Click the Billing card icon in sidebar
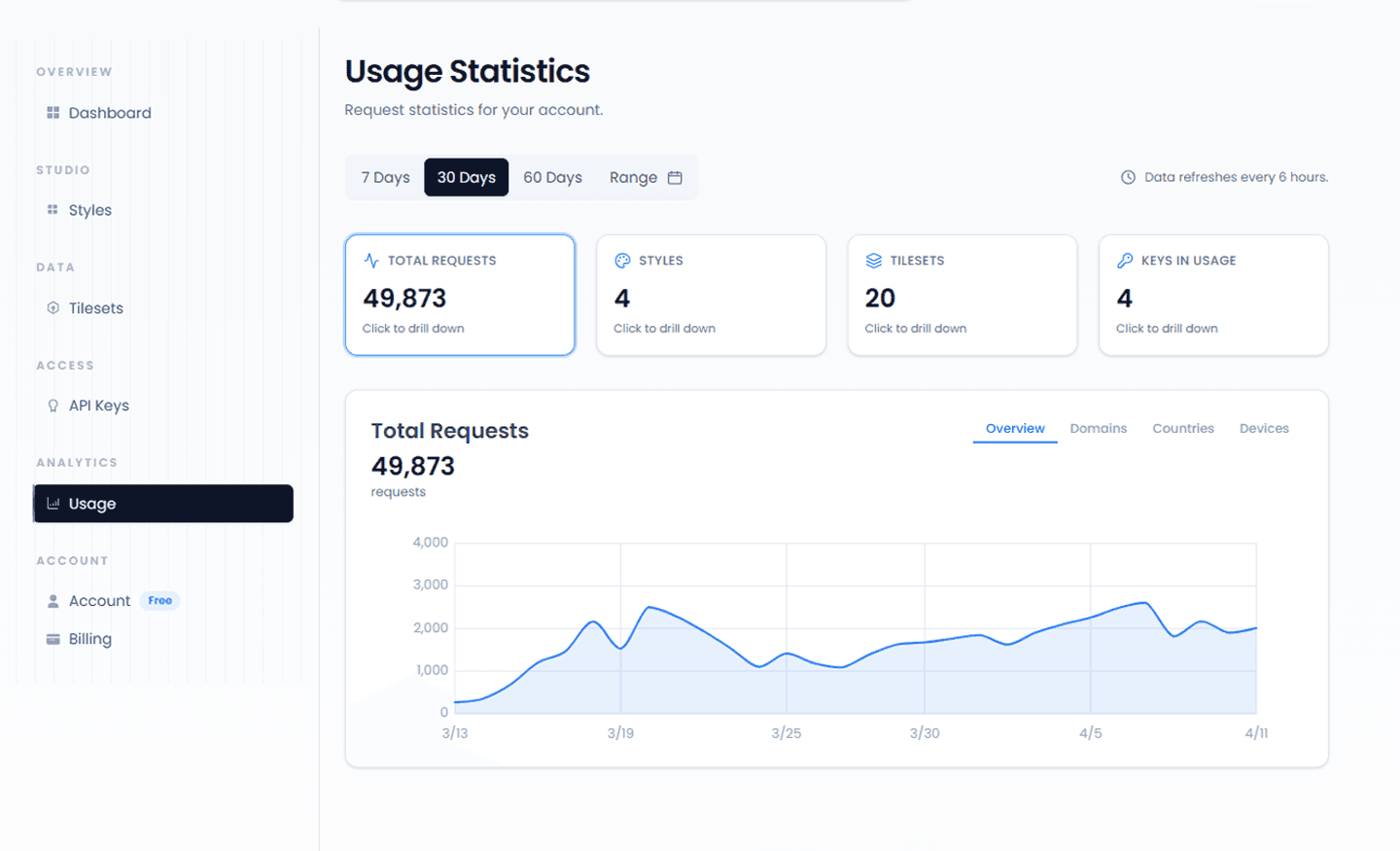The width and height of the screenshot is (1400, 851). coord(53,639)
